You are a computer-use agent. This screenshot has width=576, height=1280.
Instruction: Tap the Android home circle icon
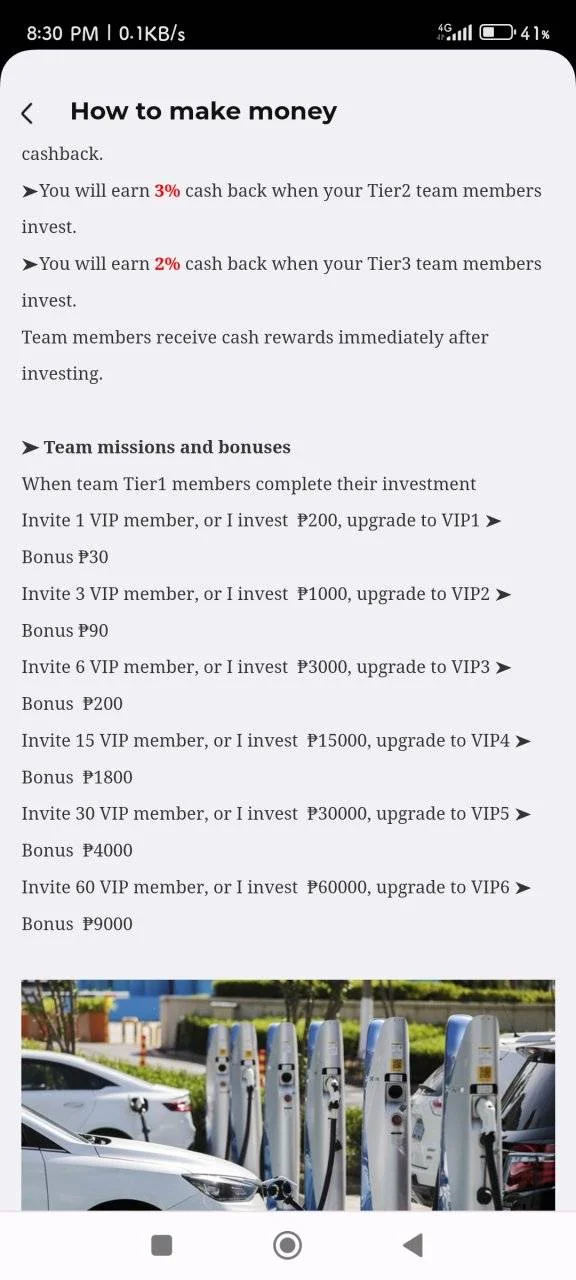coord(288,1245)
